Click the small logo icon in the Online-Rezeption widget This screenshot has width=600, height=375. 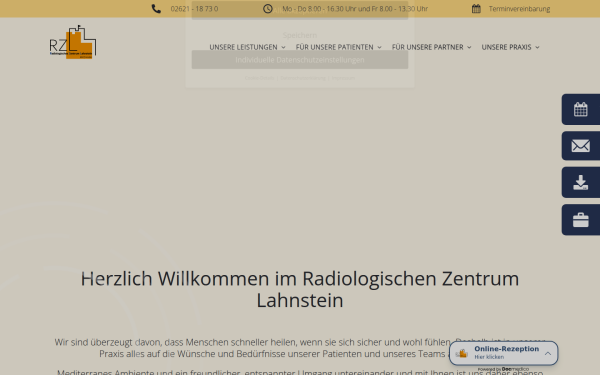(x=462, y=353)
